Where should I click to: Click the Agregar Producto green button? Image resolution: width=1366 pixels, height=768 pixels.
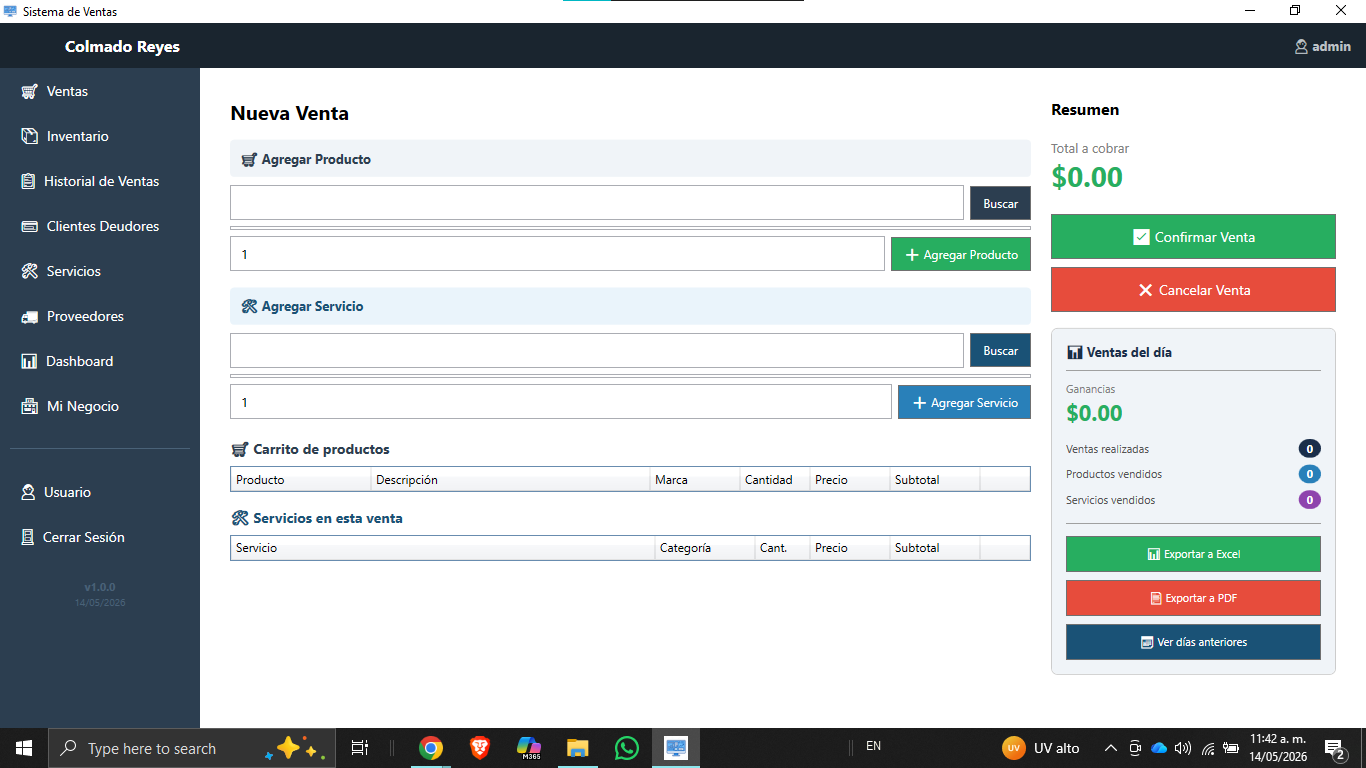coord(961,254)
